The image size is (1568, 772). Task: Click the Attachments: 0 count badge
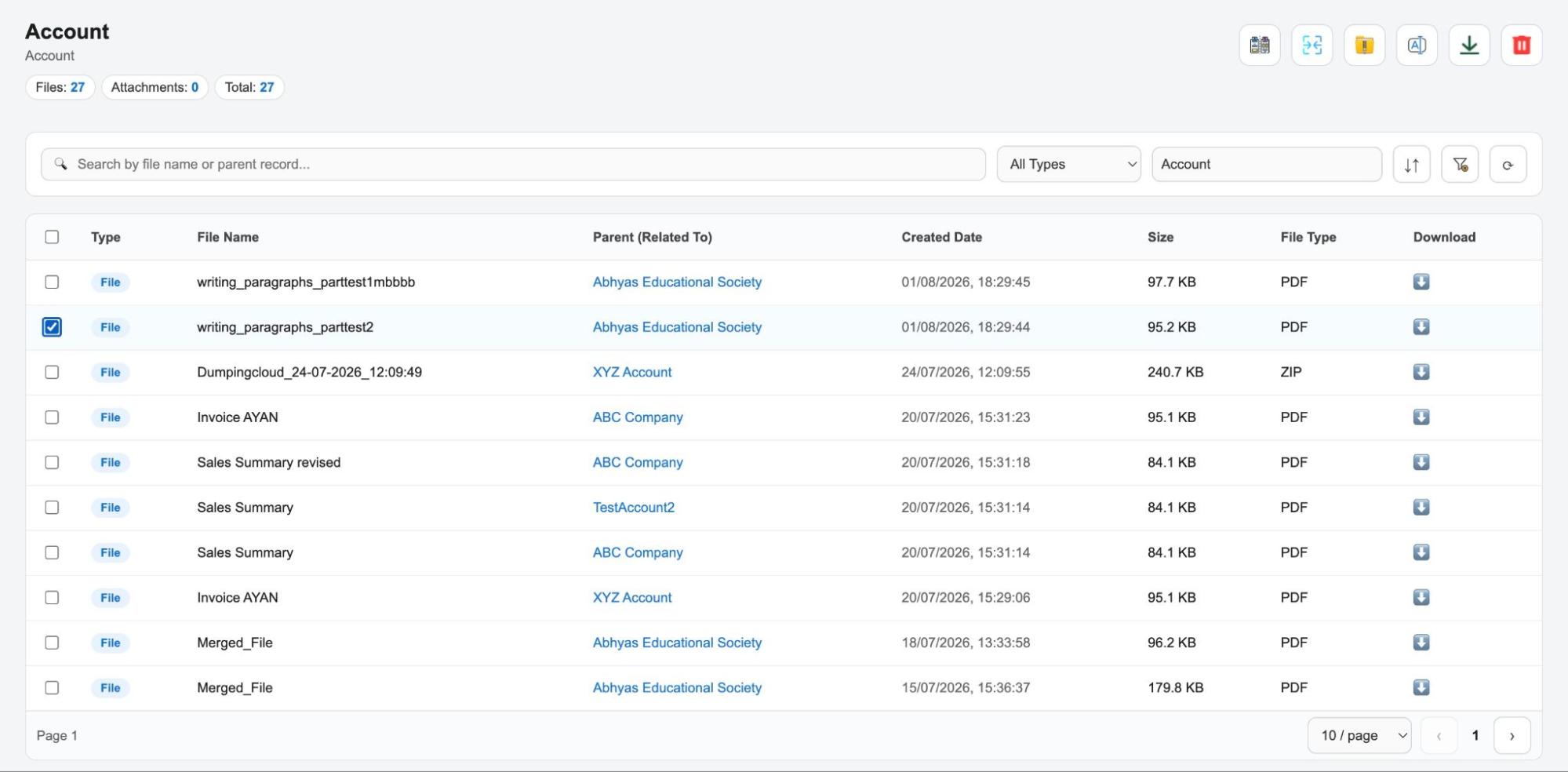pos(155,87)
